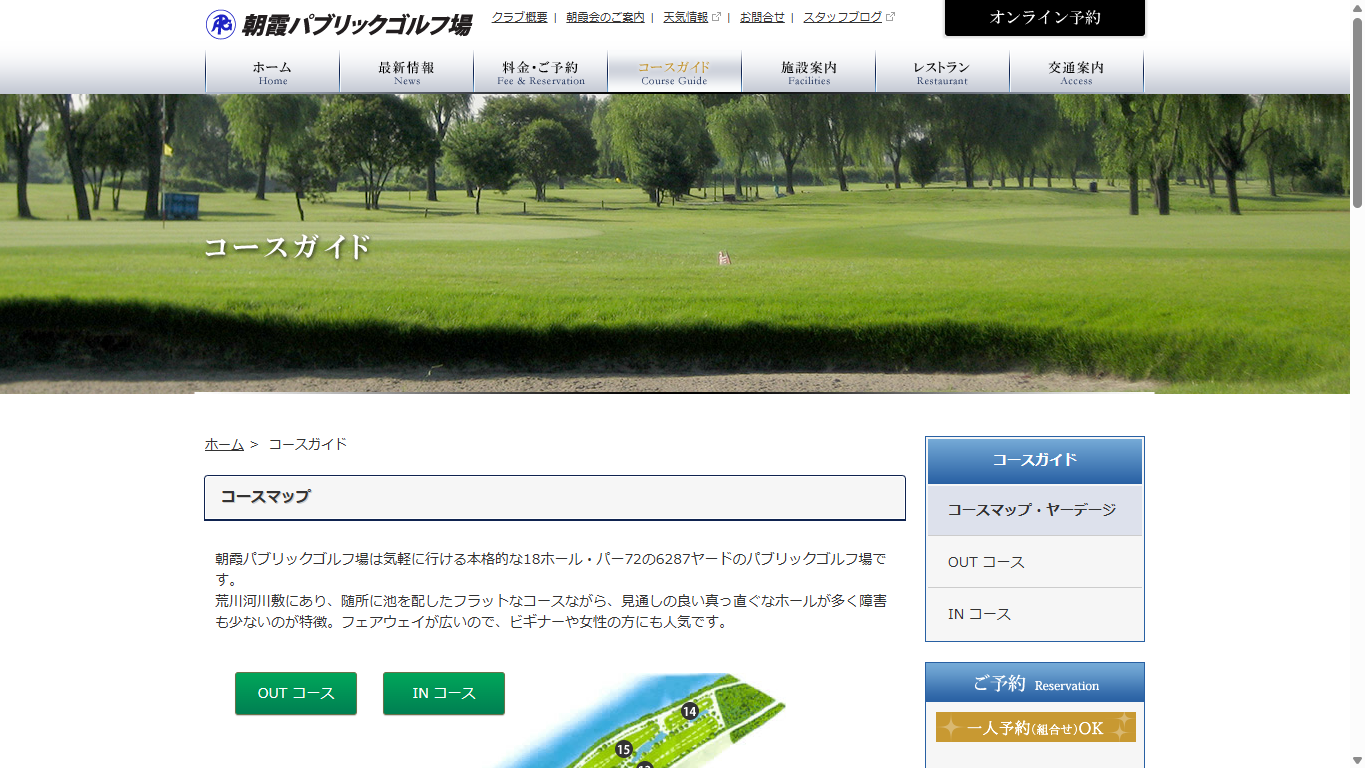Viewport: 1365px width, 768px height.
Task: Open OUT コース in the sidebar menu
Action: click(1035, 562)
